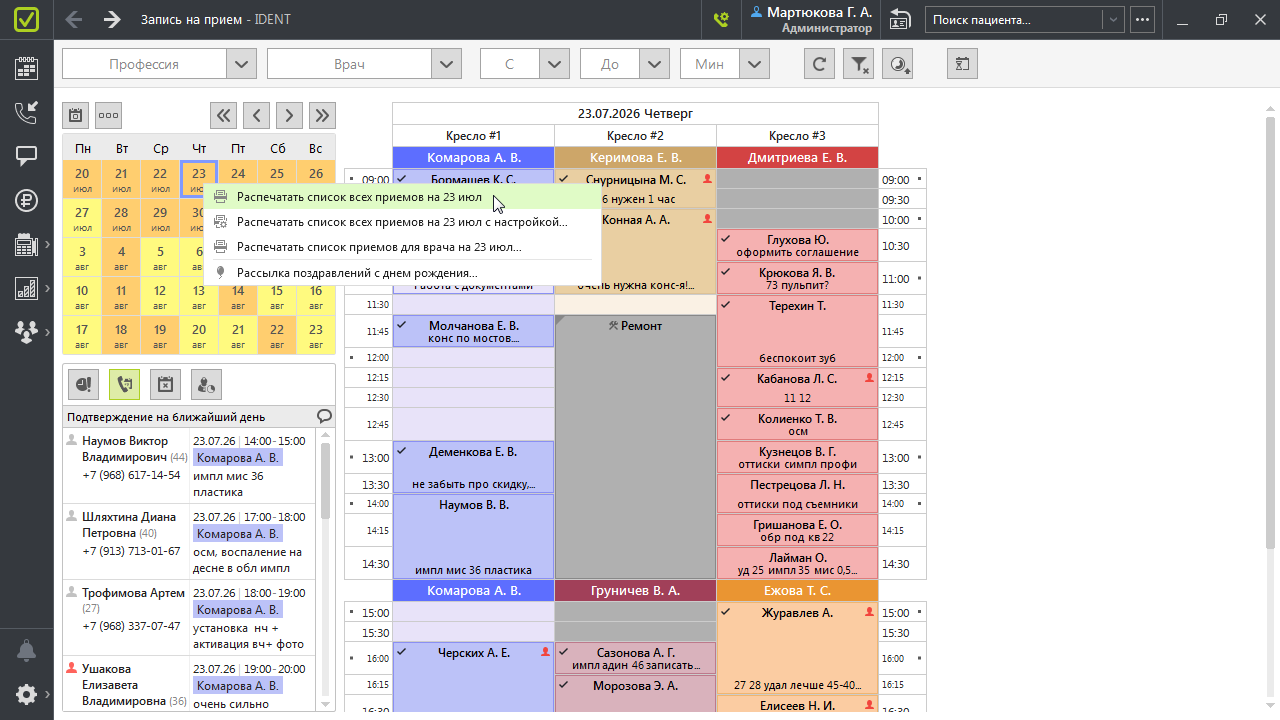Select Наумов Виктор Владимирович confirmation entry
The height and width of the screenshot is (720, 1280).
[x=189, y=467]
